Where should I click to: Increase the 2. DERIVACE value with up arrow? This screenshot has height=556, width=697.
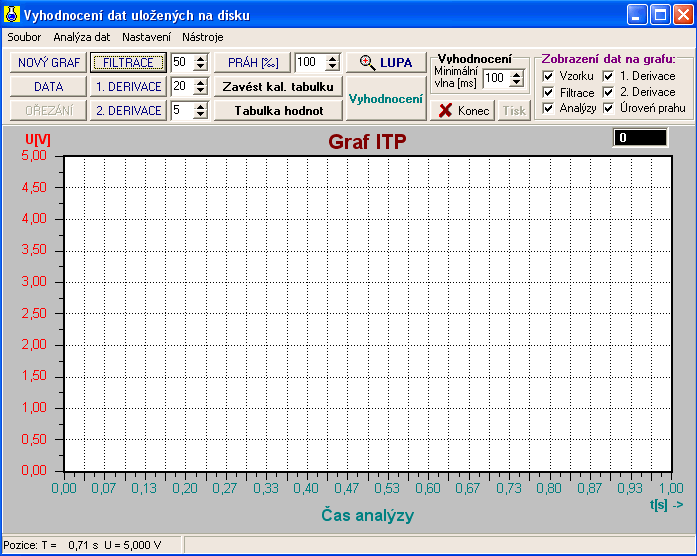[x=200, y=106]
